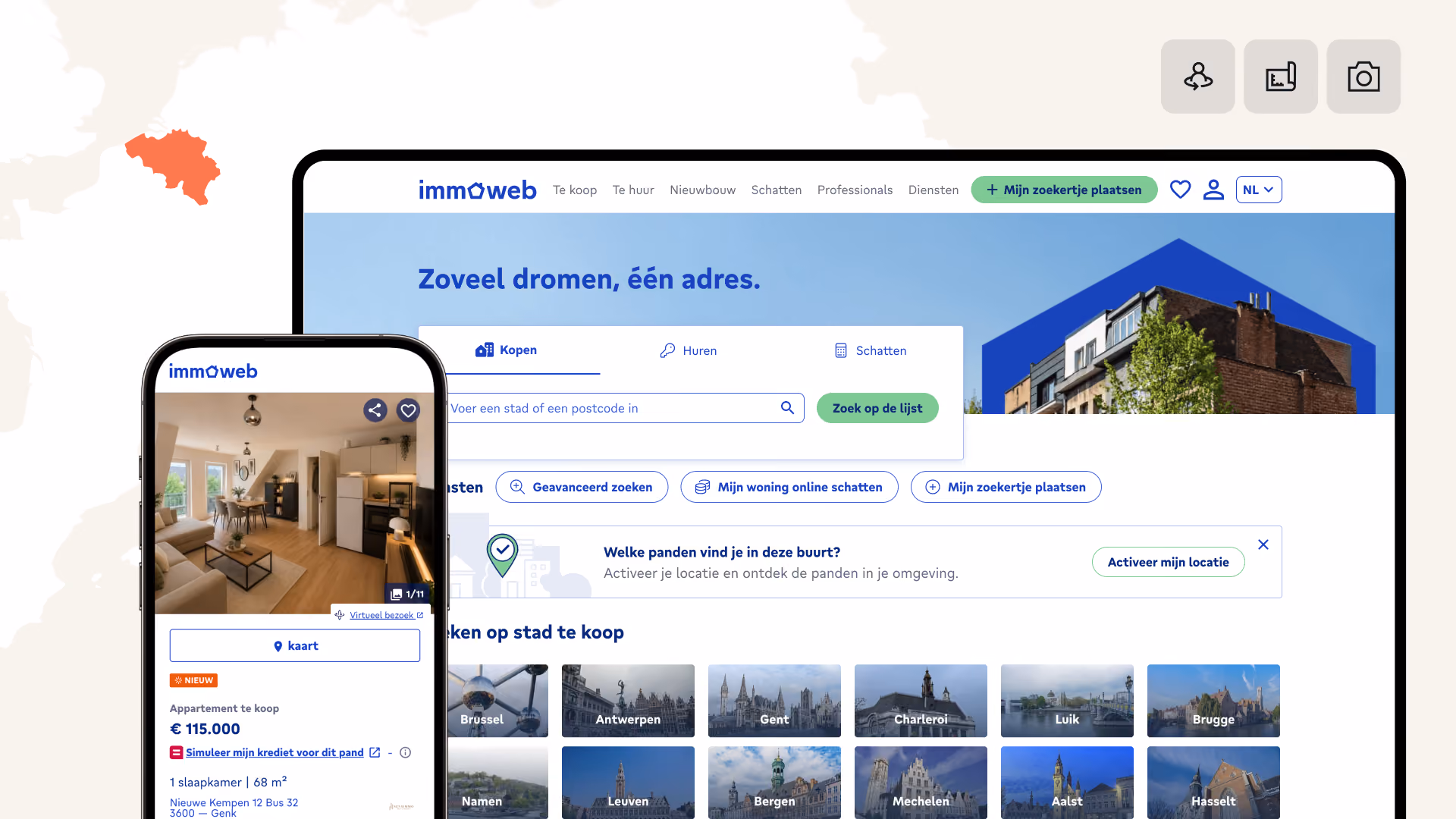Click the floor plan icon tile

coord(1281,77)
